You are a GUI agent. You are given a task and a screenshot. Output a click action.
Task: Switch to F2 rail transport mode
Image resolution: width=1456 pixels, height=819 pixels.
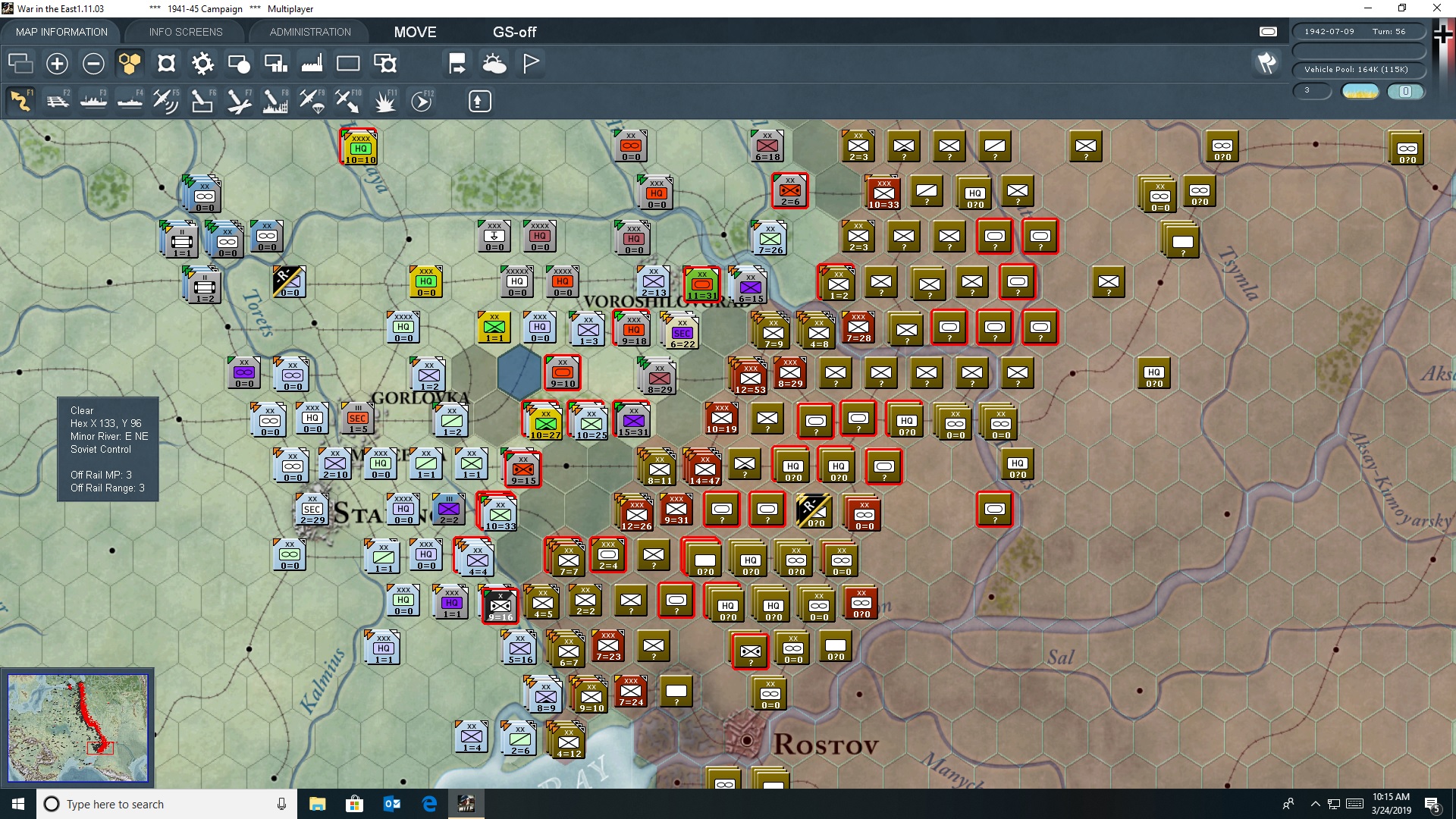pyautogui.click(x=58, y=100)
